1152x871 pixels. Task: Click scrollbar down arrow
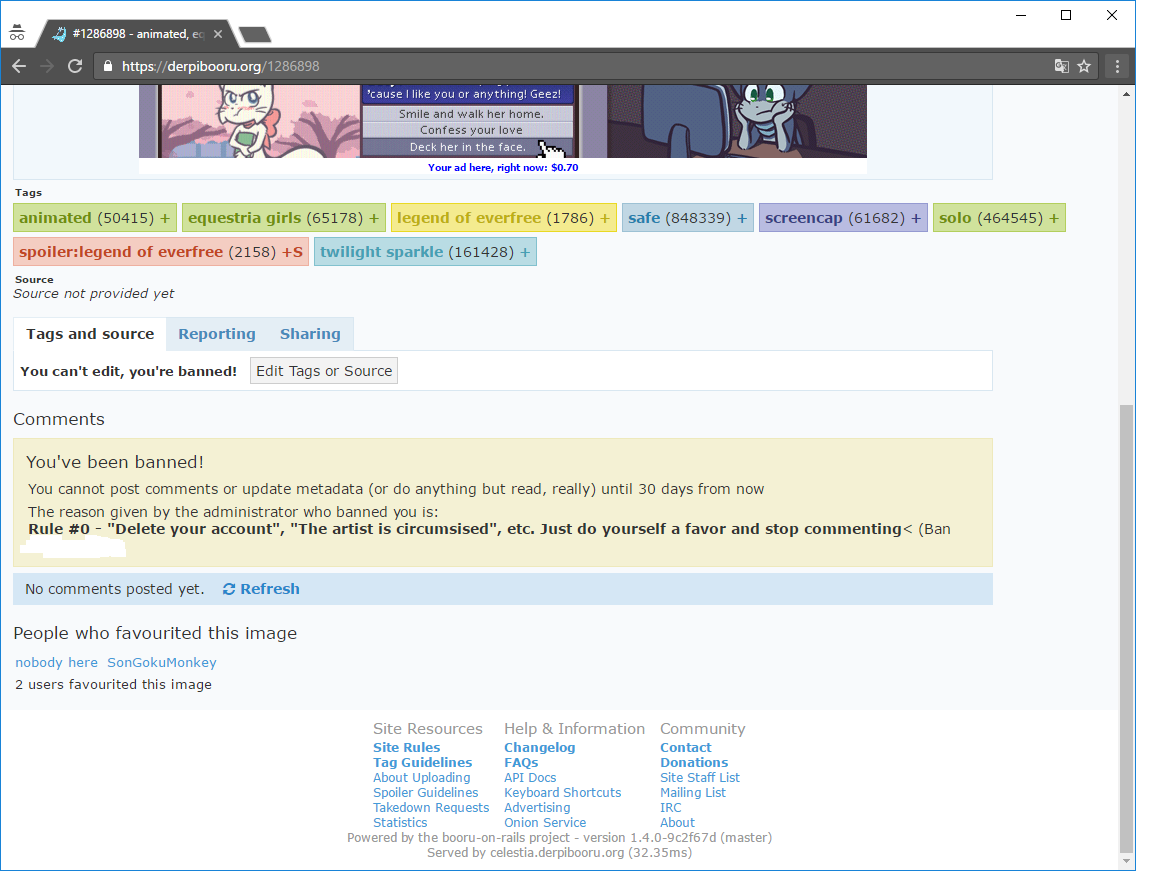[x=1126, y=861]
